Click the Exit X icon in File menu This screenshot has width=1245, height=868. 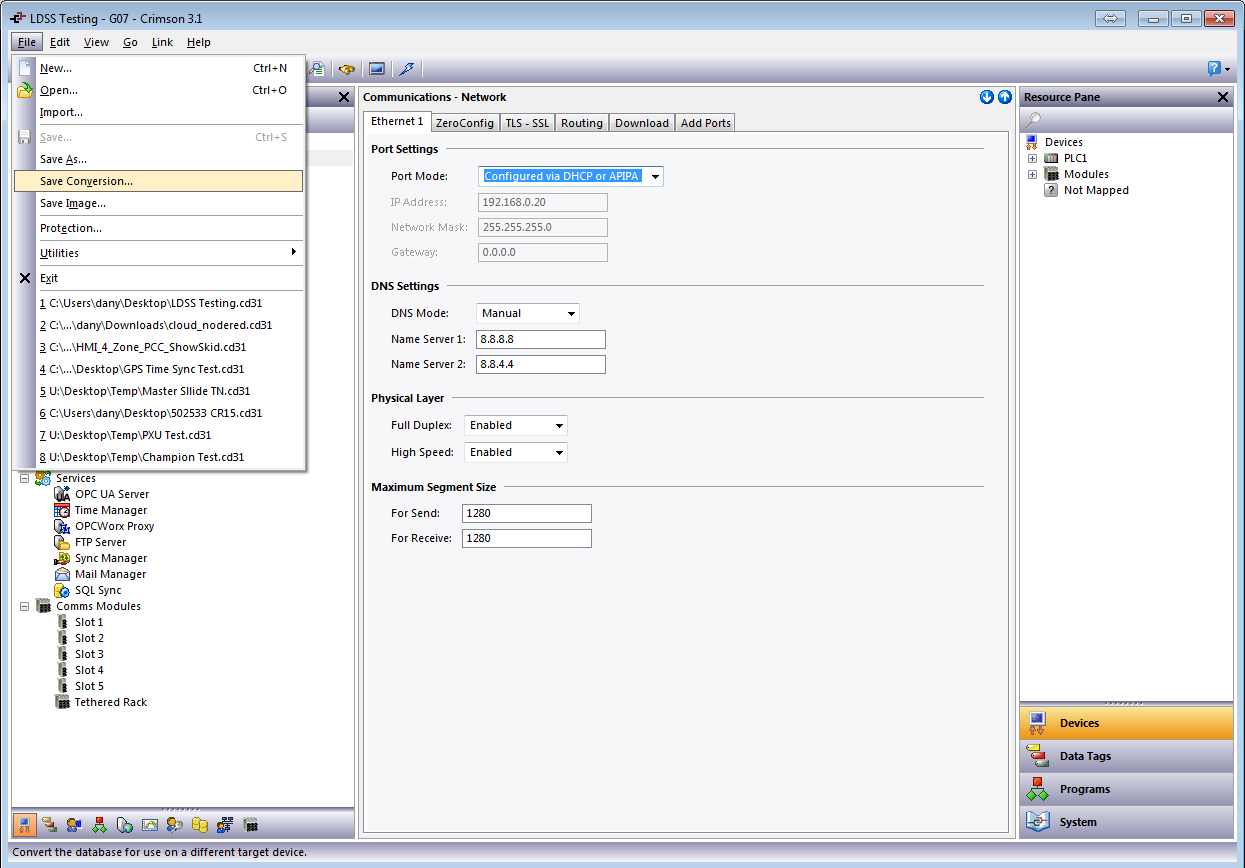[x=25, y=278]
